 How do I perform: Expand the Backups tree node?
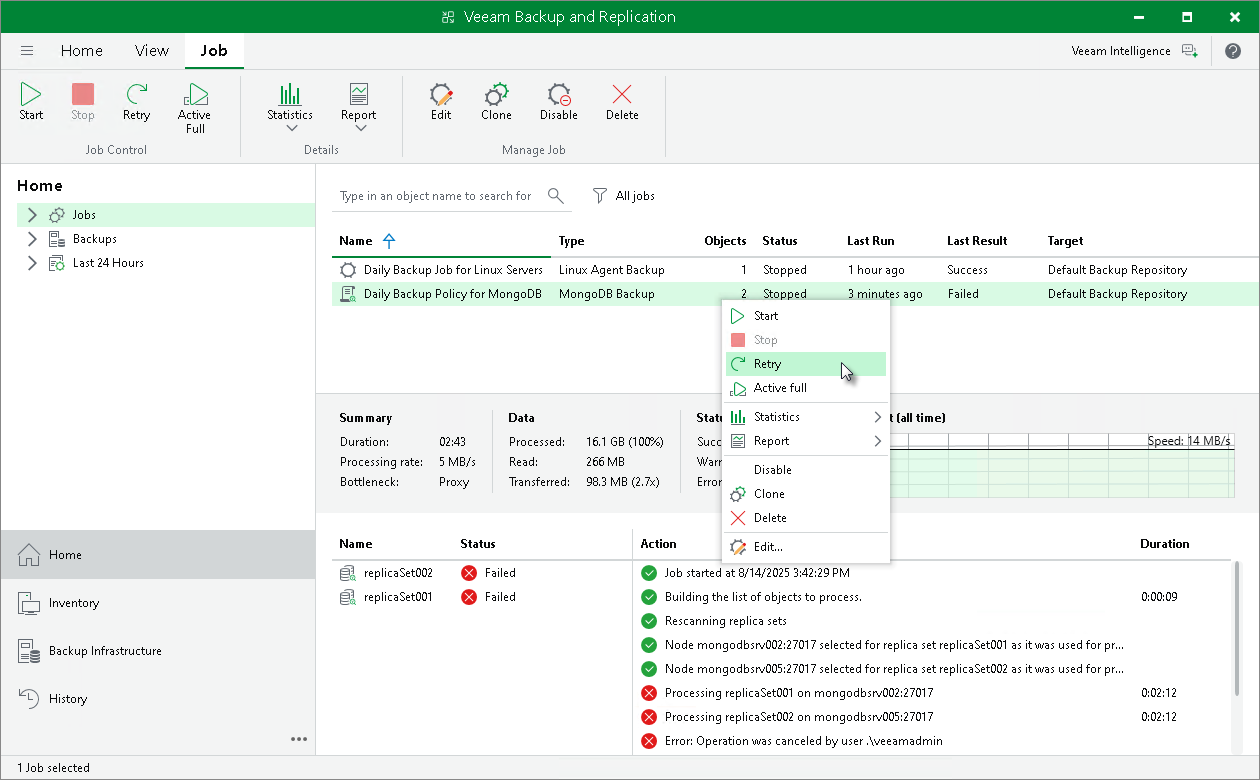click(31, 238)
